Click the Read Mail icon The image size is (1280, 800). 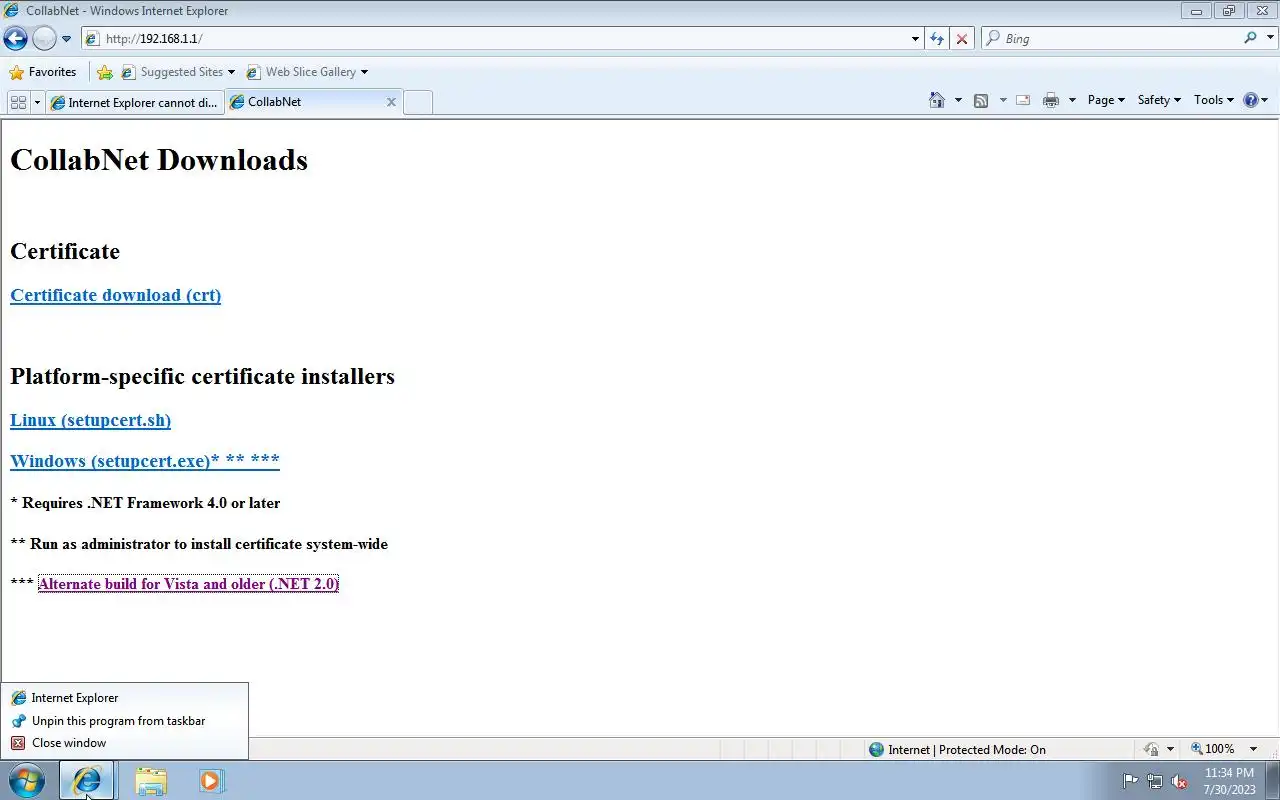click(1023, 100)
